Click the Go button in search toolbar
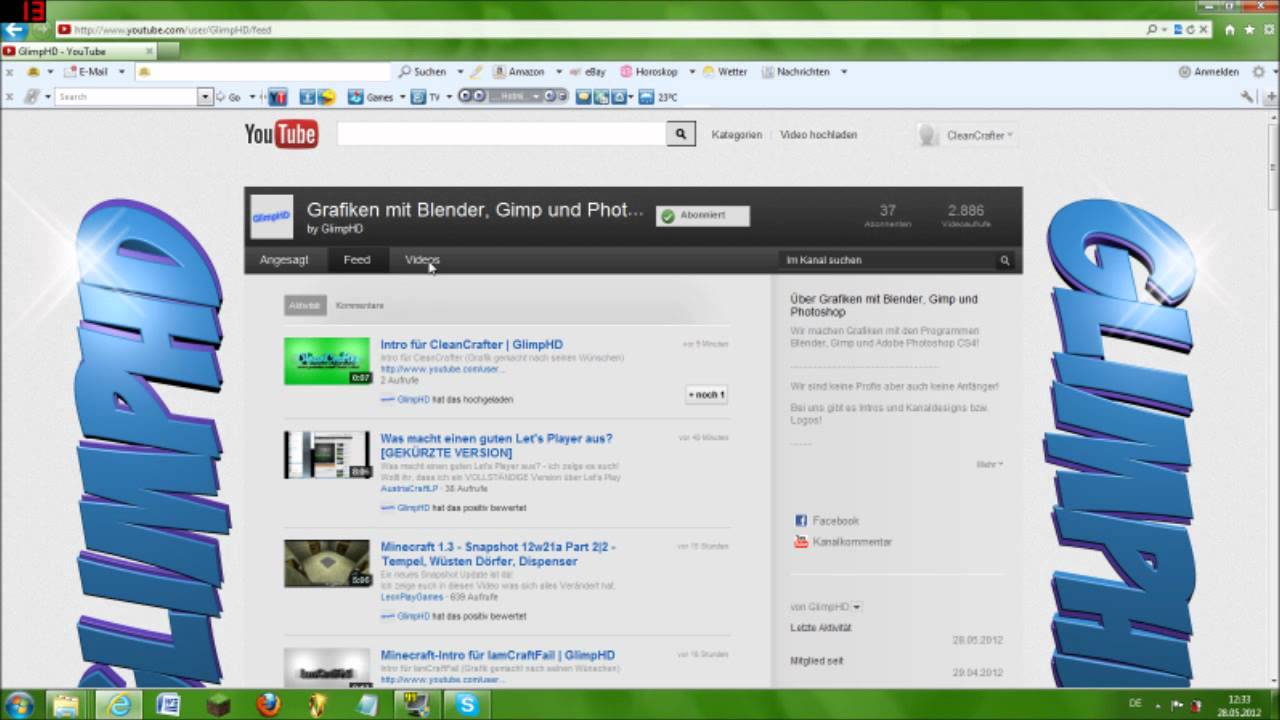 point(230,97)
